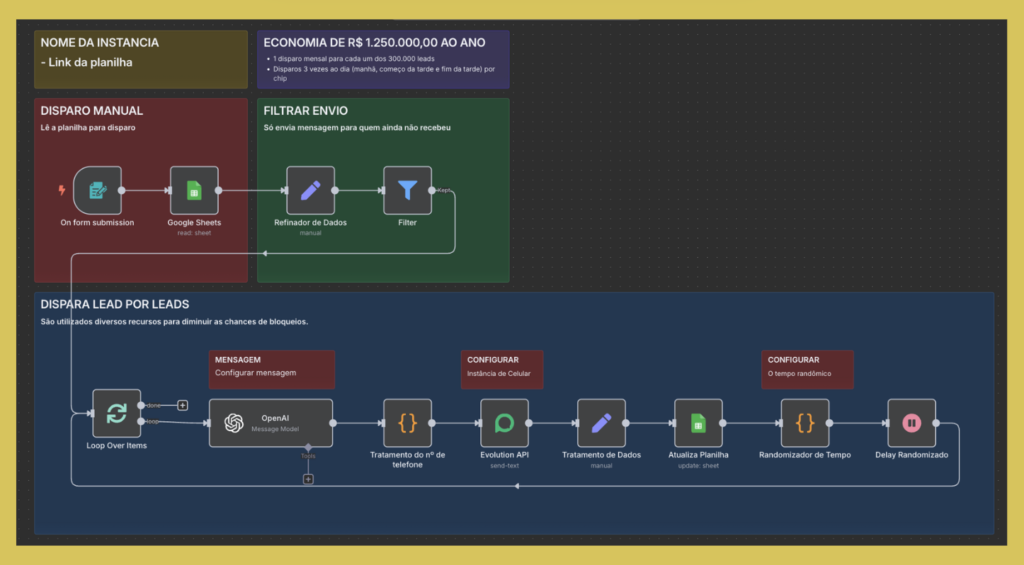Click the ECONOMIA DE R$ 1.250.000,00 sticky note
The image size is (1024, 565).
383,59
